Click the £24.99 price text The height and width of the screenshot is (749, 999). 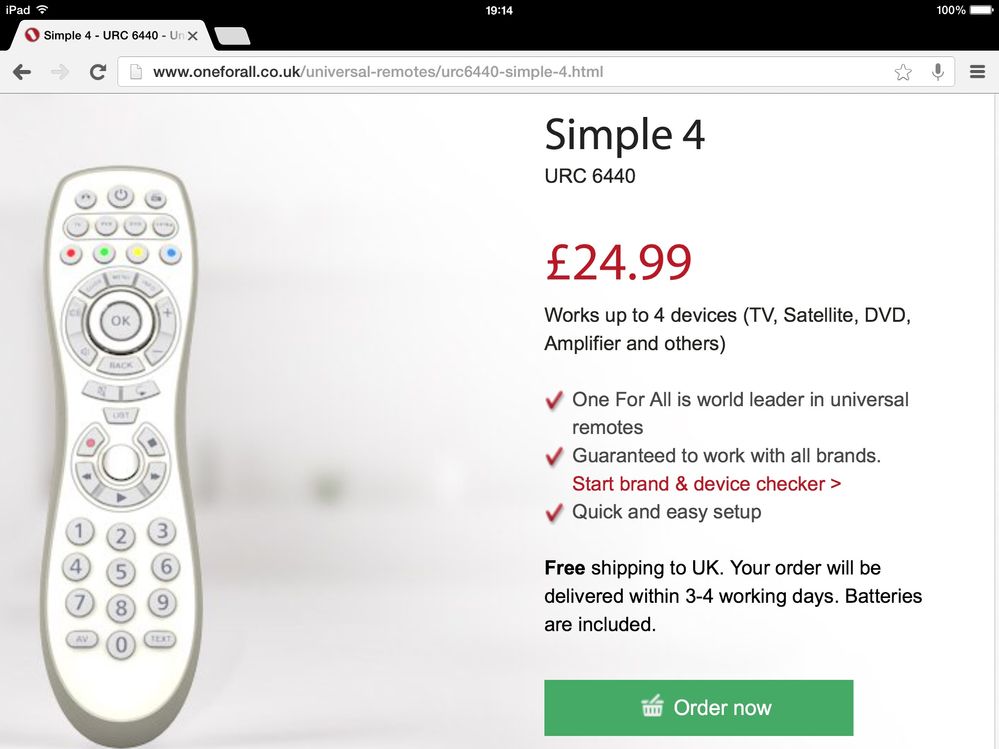618,262
